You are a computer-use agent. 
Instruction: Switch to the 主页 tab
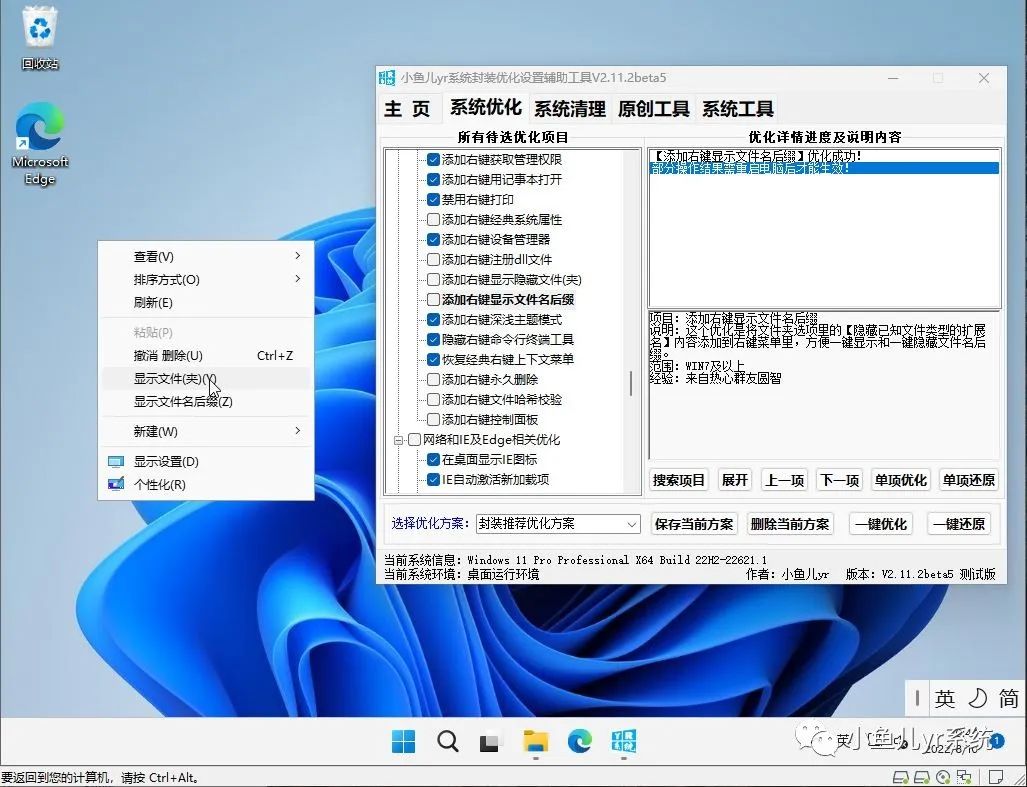pos(407,109)
